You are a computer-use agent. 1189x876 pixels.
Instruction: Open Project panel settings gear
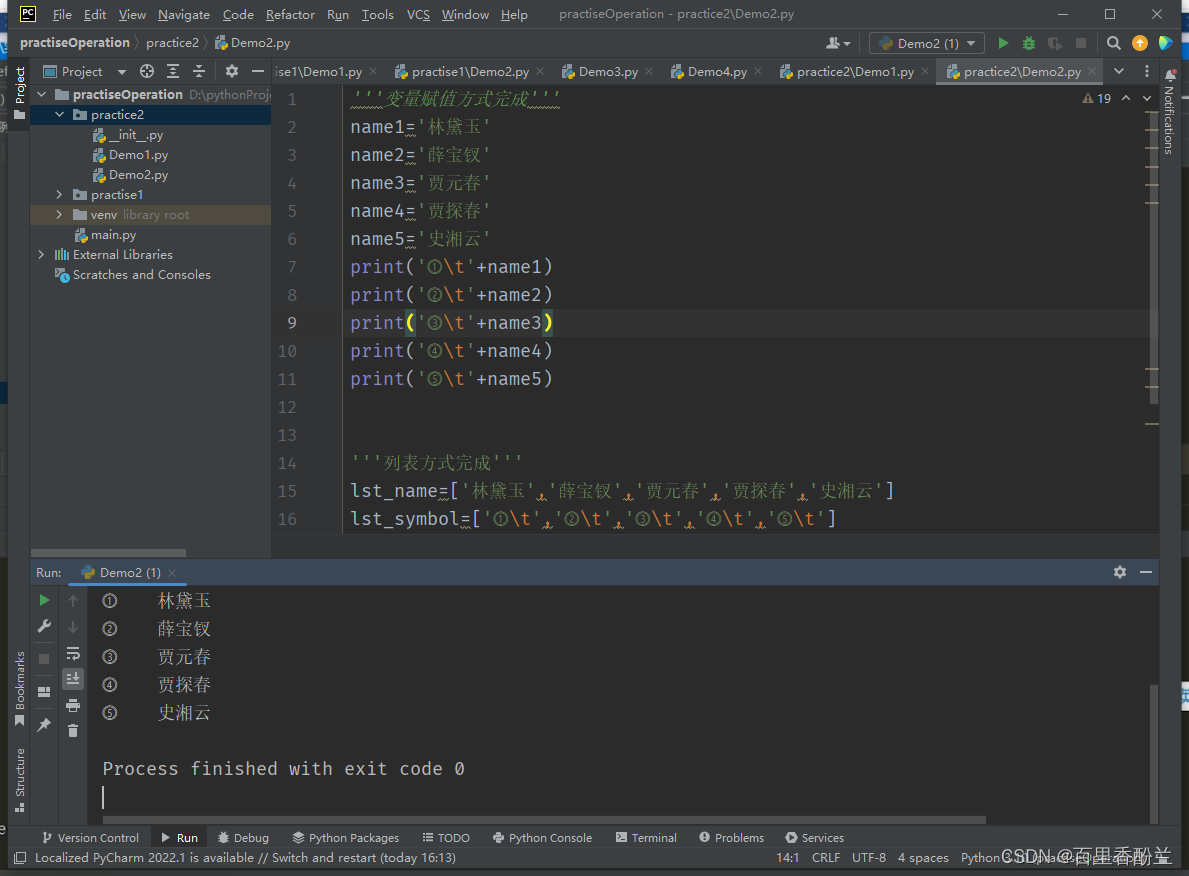(x=231, y=71)
